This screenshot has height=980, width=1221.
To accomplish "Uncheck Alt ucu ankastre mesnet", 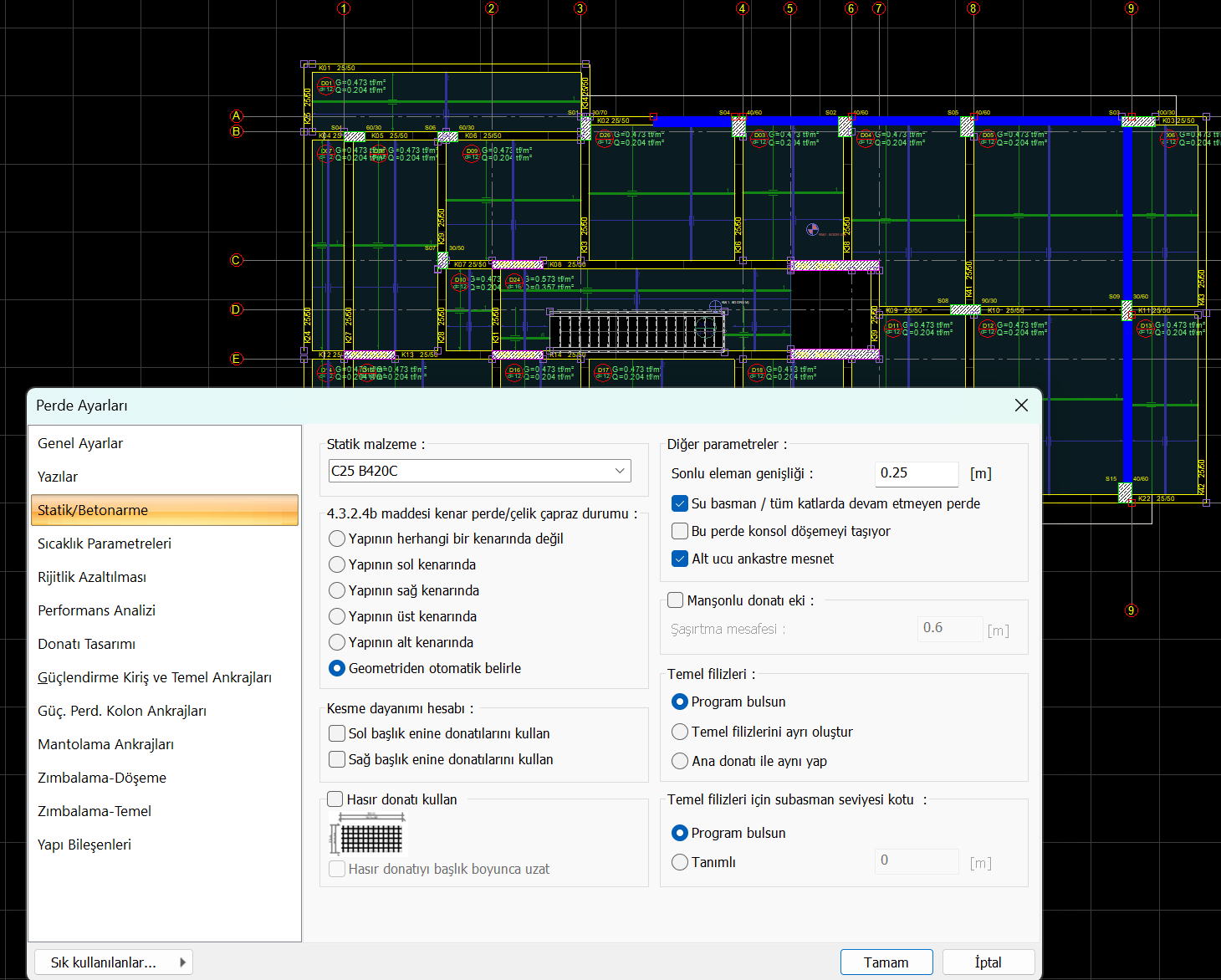I will (680, 559).
